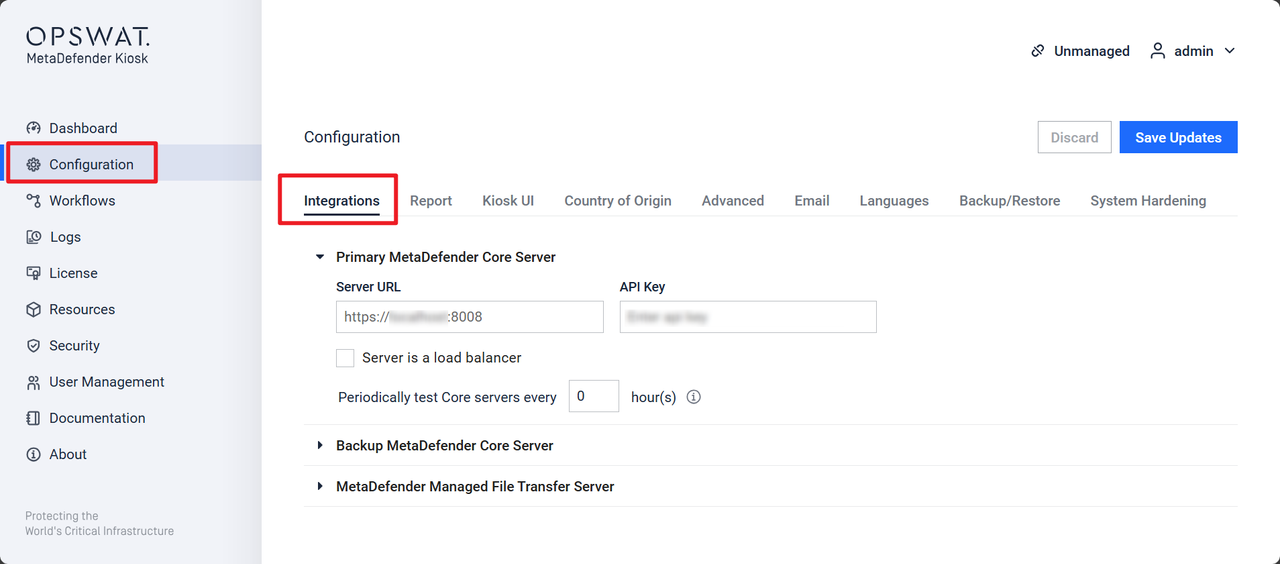This screenshot has width=1280, height=564.
Task: Open Resources in the sidebar
Action: (82, 309)
